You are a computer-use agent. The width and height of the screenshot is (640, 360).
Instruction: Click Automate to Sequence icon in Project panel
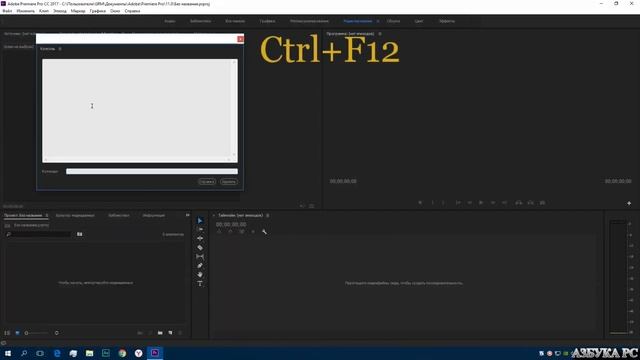click(140, 333)
